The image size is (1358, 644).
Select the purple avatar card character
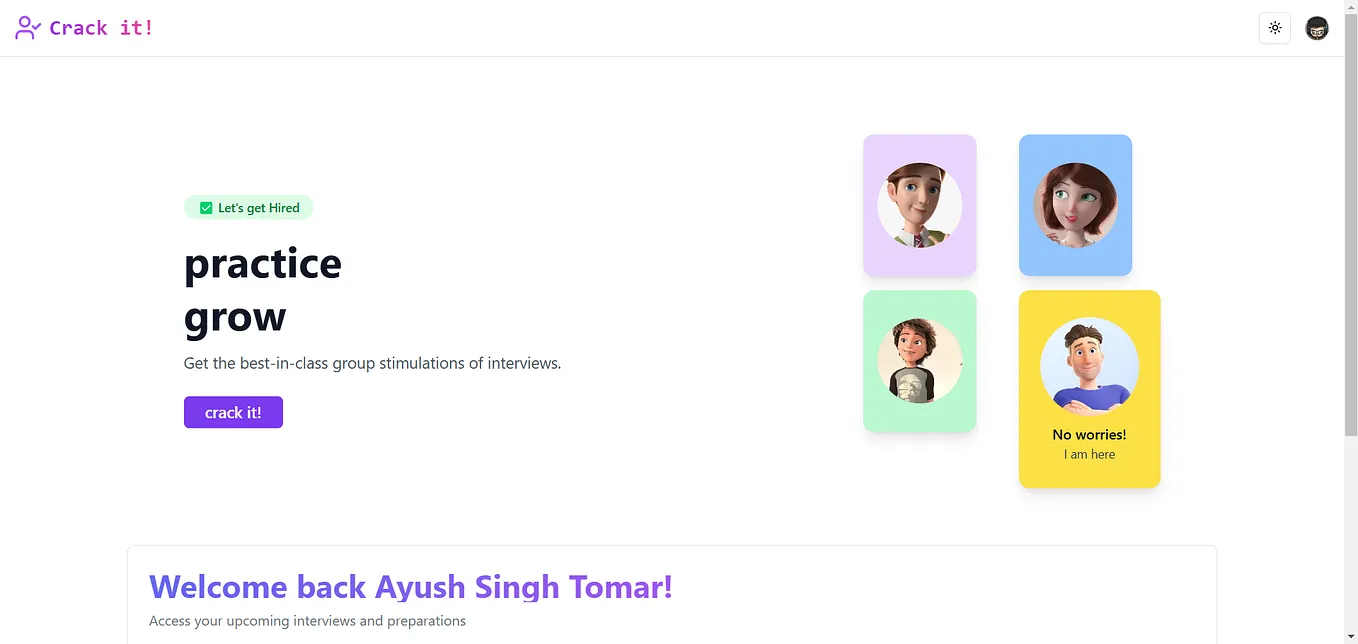point(919,204)
